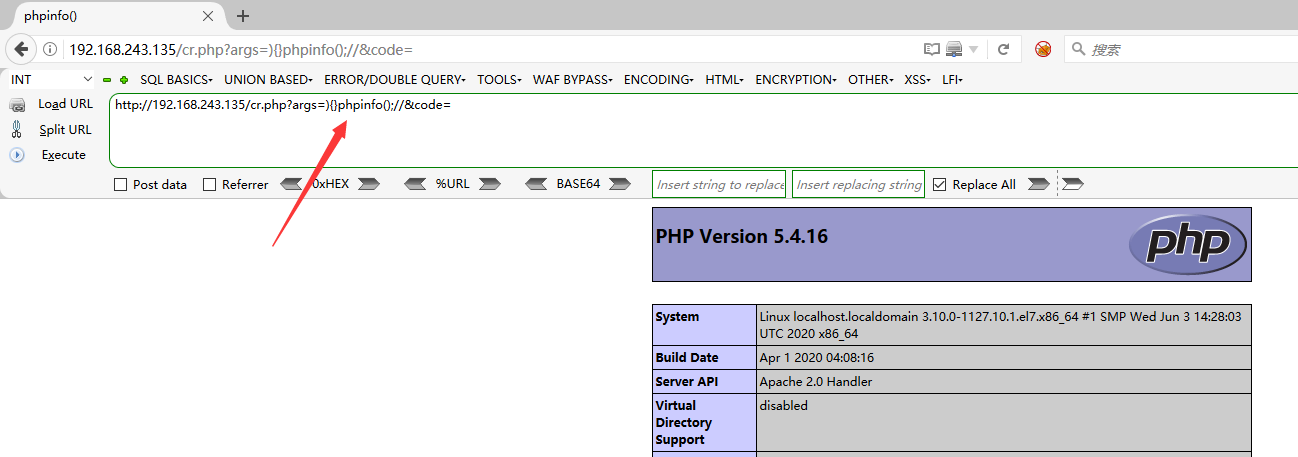
Task: Click the search magnifier icon
Action: pyautogui.click(x=1078, y=49)
